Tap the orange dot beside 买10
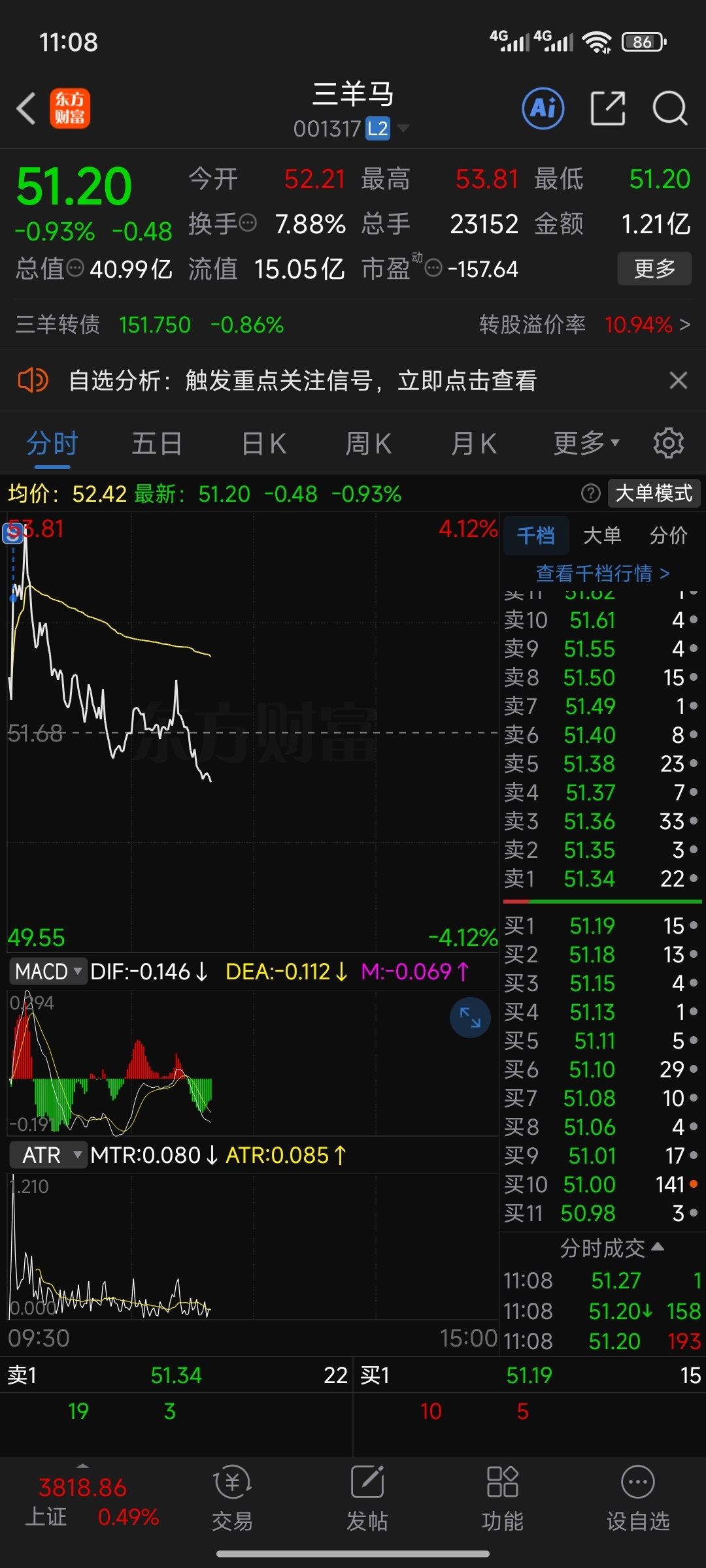This screenshot has width=706, height=1568. [x=693, y=1184]
